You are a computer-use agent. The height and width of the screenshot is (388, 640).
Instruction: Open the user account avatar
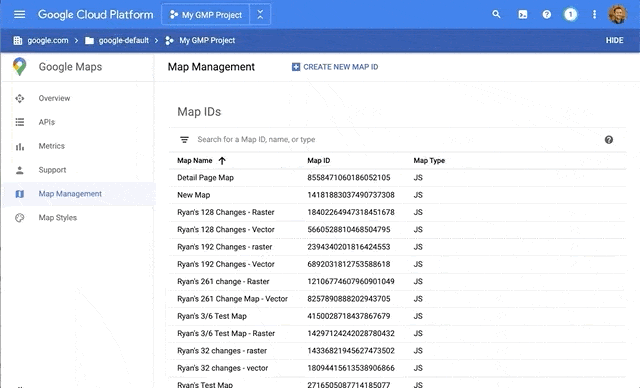pos(618,15)
